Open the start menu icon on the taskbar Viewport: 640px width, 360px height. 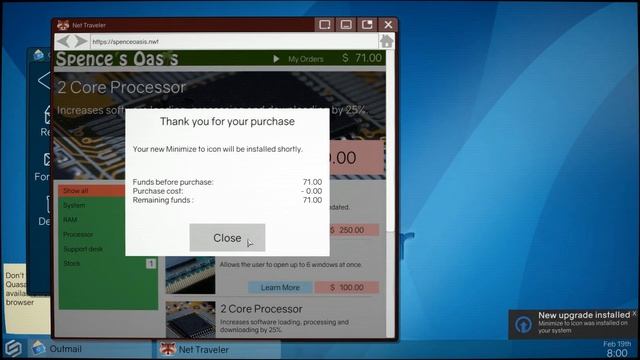point(13,349)
